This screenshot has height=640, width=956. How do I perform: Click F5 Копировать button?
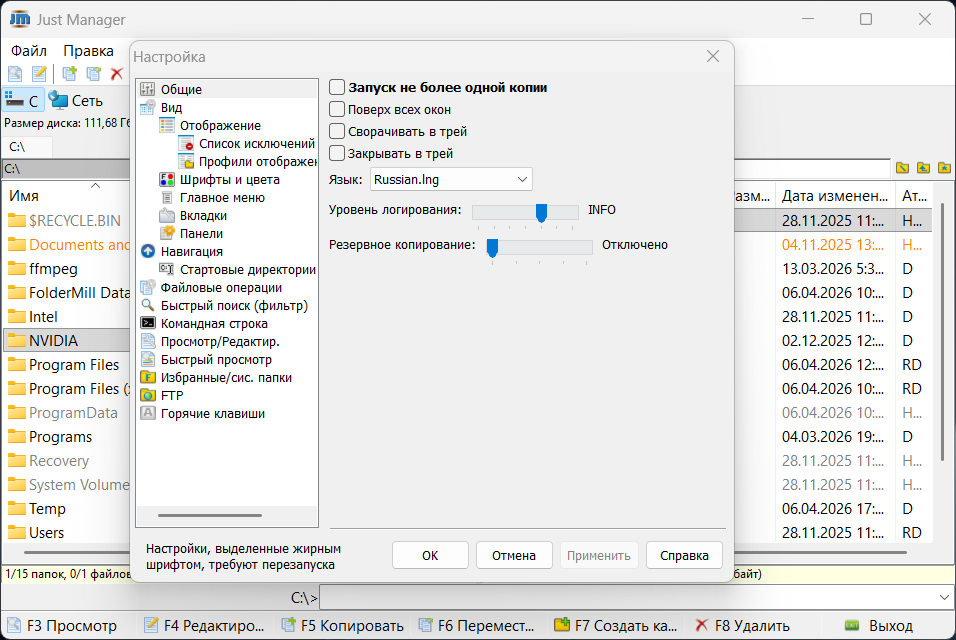pyautogui.click(x=343, y=625)
